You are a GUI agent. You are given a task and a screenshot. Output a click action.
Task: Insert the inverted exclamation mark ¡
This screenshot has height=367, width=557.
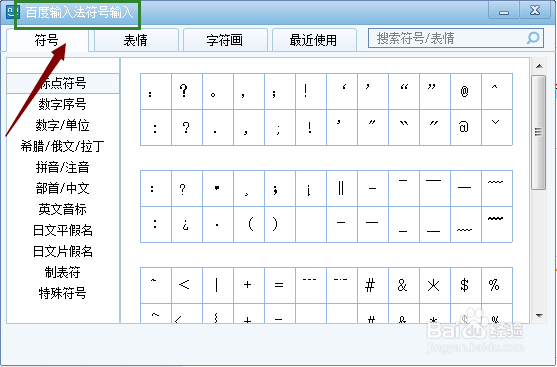[311, 188]
